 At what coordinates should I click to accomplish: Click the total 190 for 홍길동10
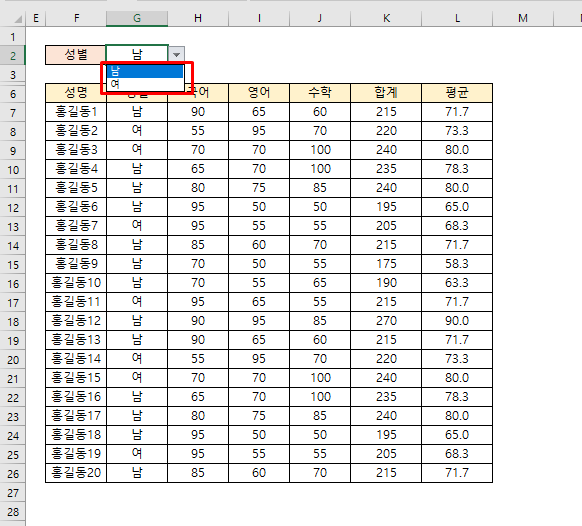386,282
